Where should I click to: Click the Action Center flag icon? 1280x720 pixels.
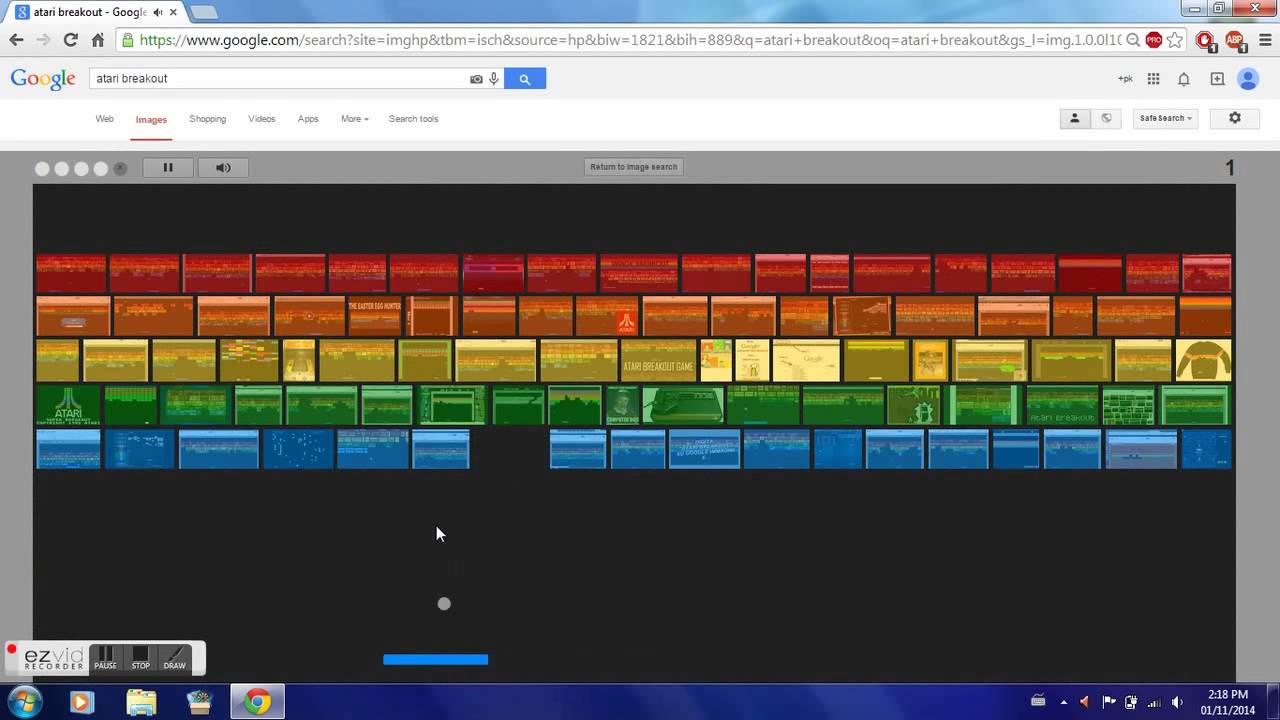1108,702
